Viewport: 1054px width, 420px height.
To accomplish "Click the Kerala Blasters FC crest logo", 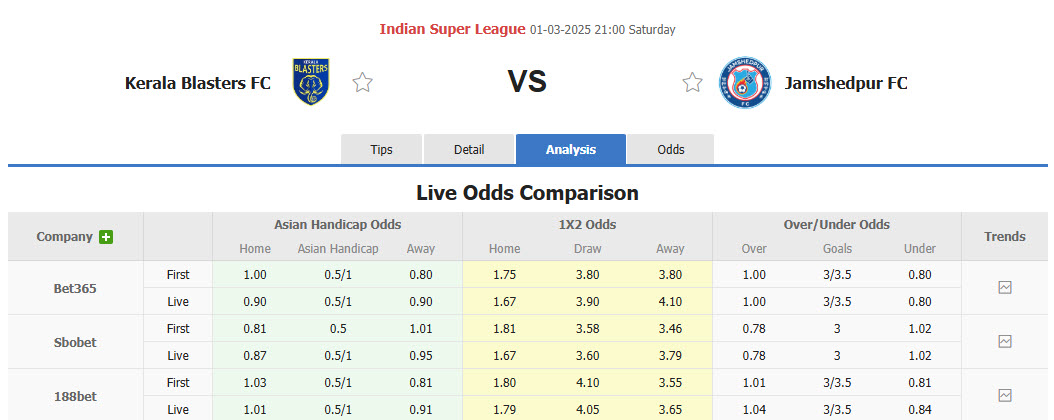I will [311, 83].
